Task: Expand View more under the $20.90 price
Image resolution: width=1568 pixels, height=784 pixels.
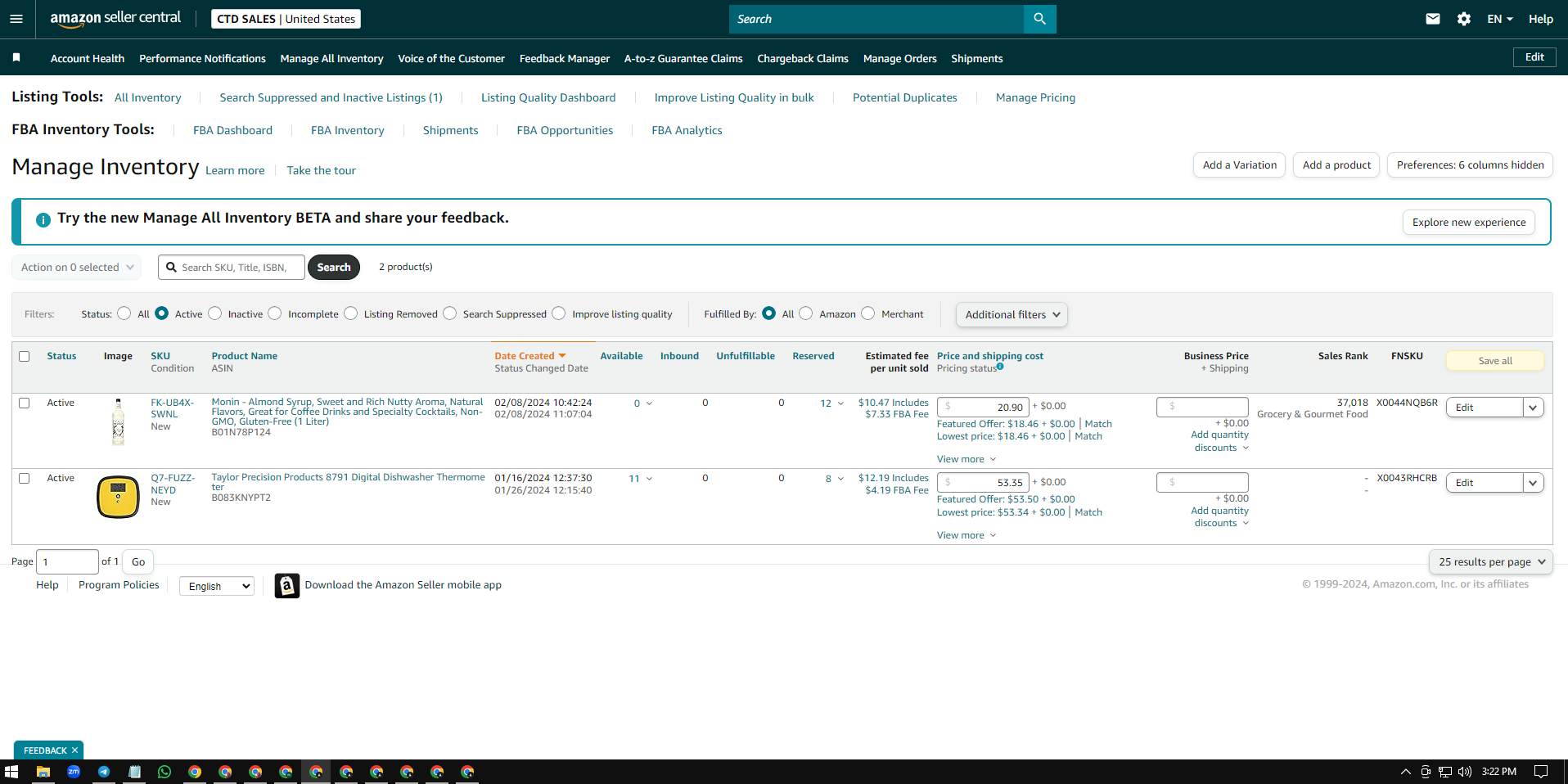Action: (x=966, y=459)
